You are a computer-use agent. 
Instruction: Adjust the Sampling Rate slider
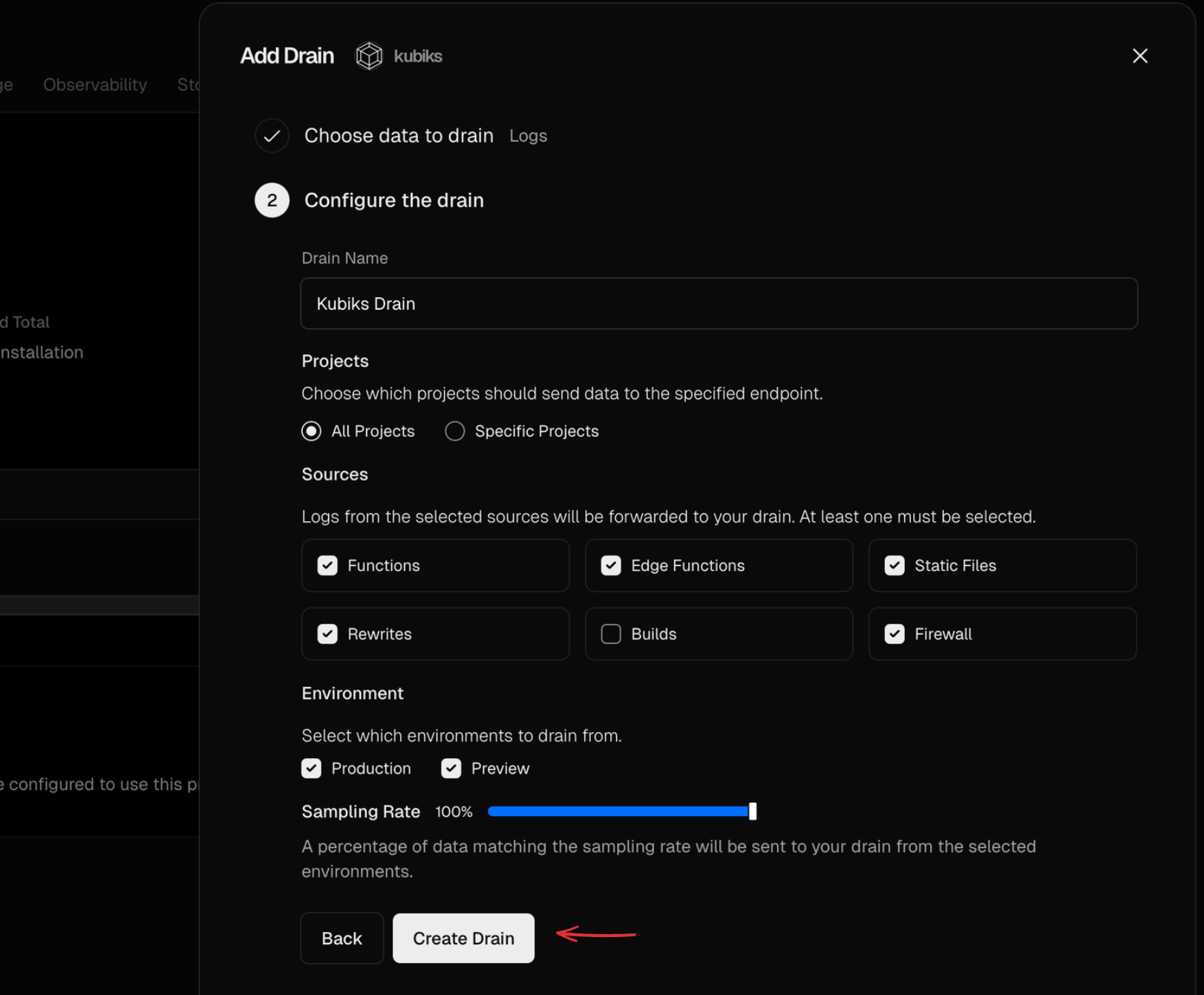[x=751, y=812]
